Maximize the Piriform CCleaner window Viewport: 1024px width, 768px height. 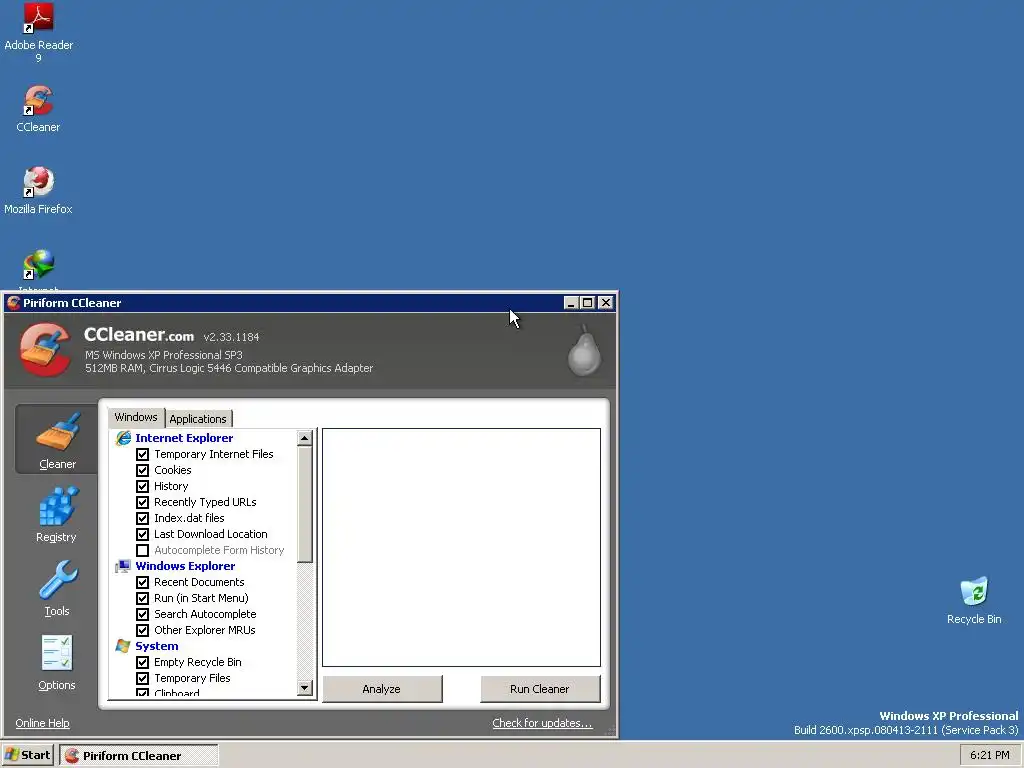coord(588,303)
